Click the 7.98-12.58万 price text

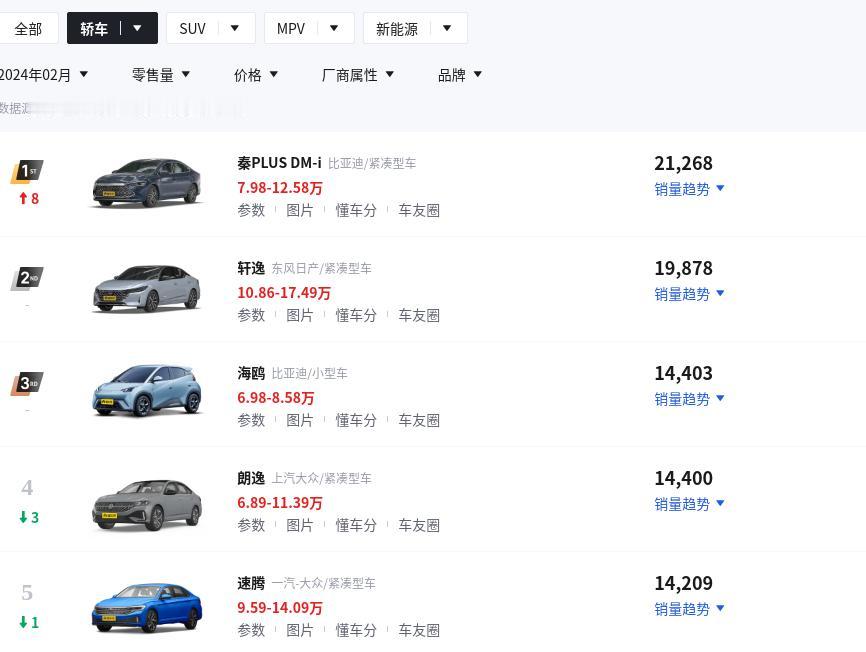pyautogui.click(x=280, y=188)
